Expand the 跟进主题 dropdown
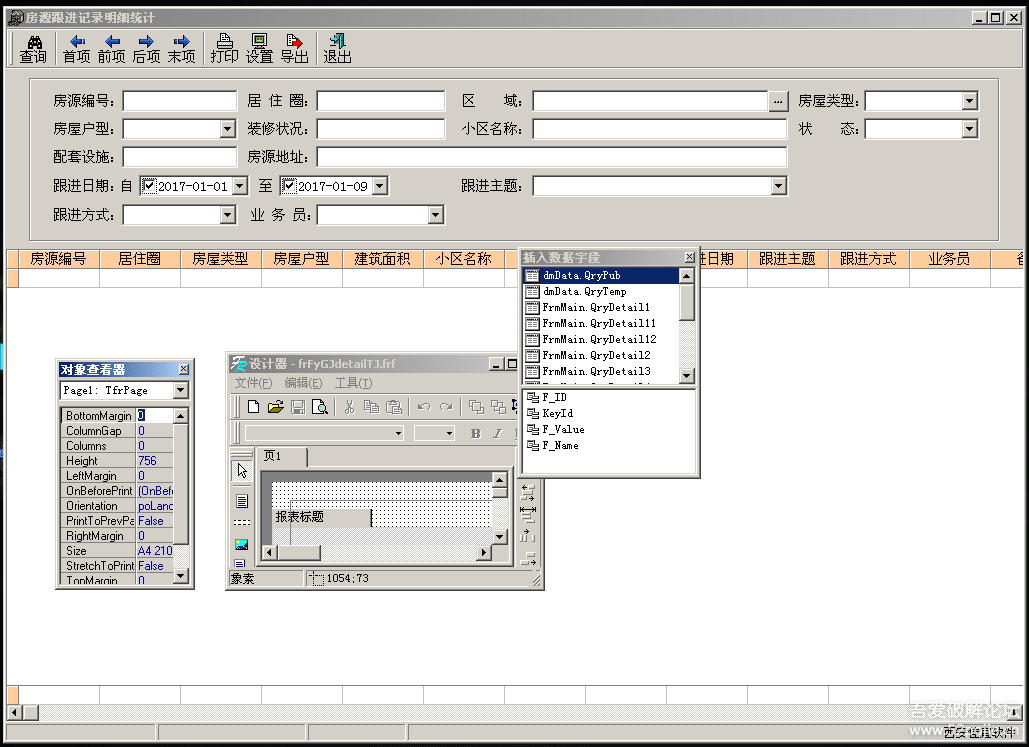The image size is (1029, 747). pyautogui.click(x=778, y=186)
